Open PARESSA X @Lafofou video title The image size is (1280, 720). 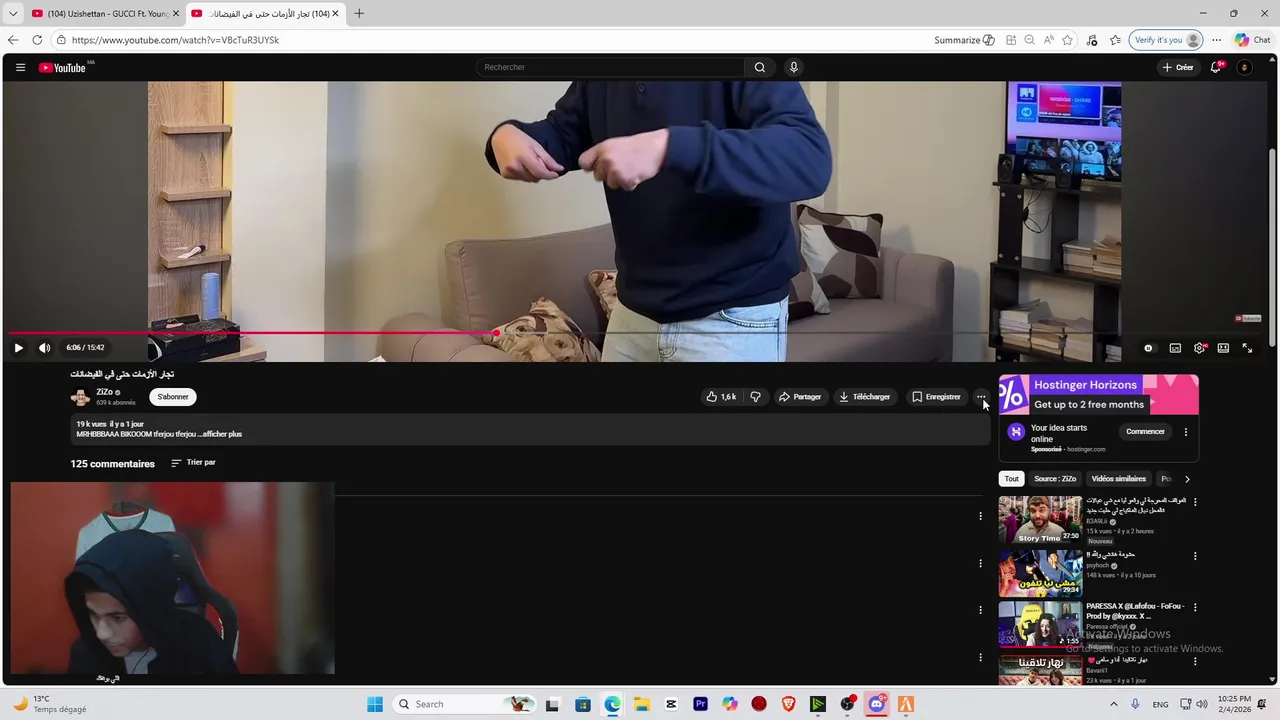coord(1135,611)
